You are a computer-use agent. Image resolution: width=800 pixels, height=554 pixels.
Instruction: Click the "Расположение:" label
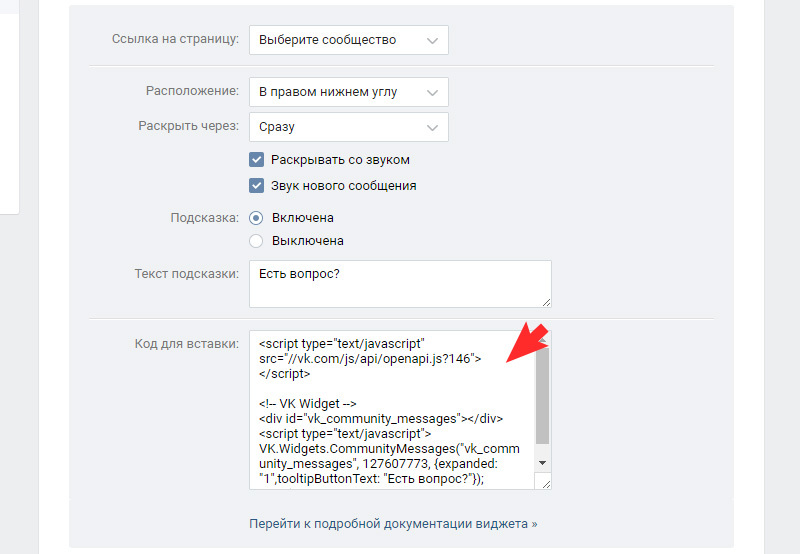pyautogui.click(x=192, y=92)
